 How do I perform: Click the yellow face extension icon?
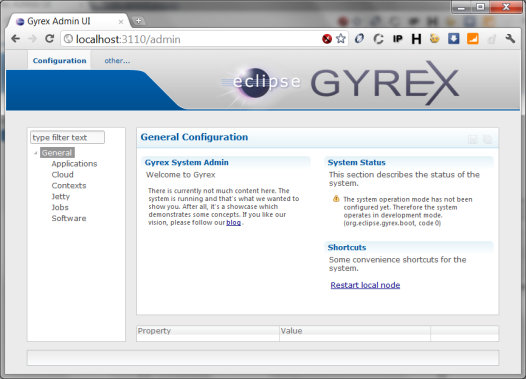point(435,39)
